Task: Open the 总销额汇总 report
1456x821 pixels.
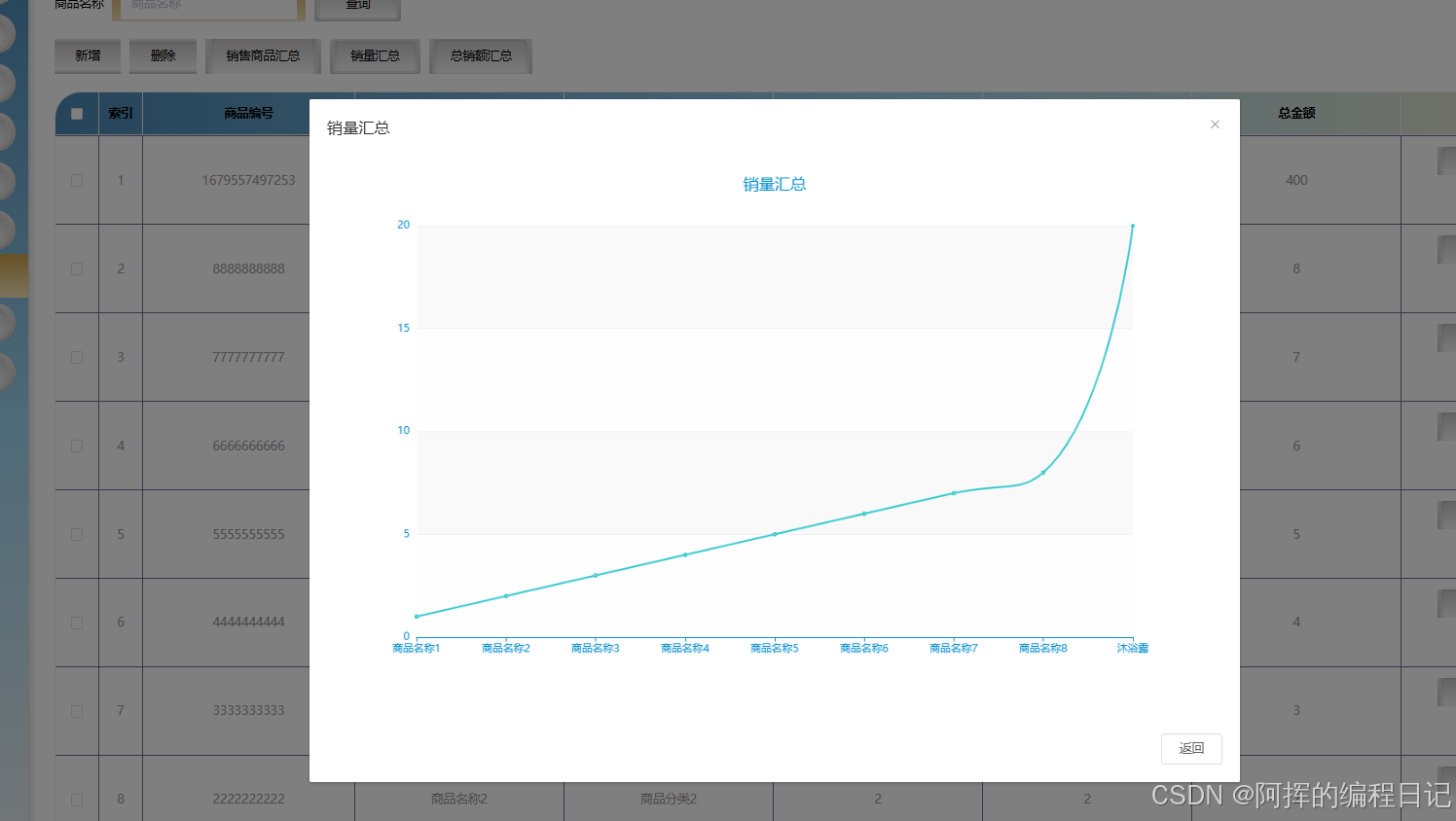Action: coord(481,55)
